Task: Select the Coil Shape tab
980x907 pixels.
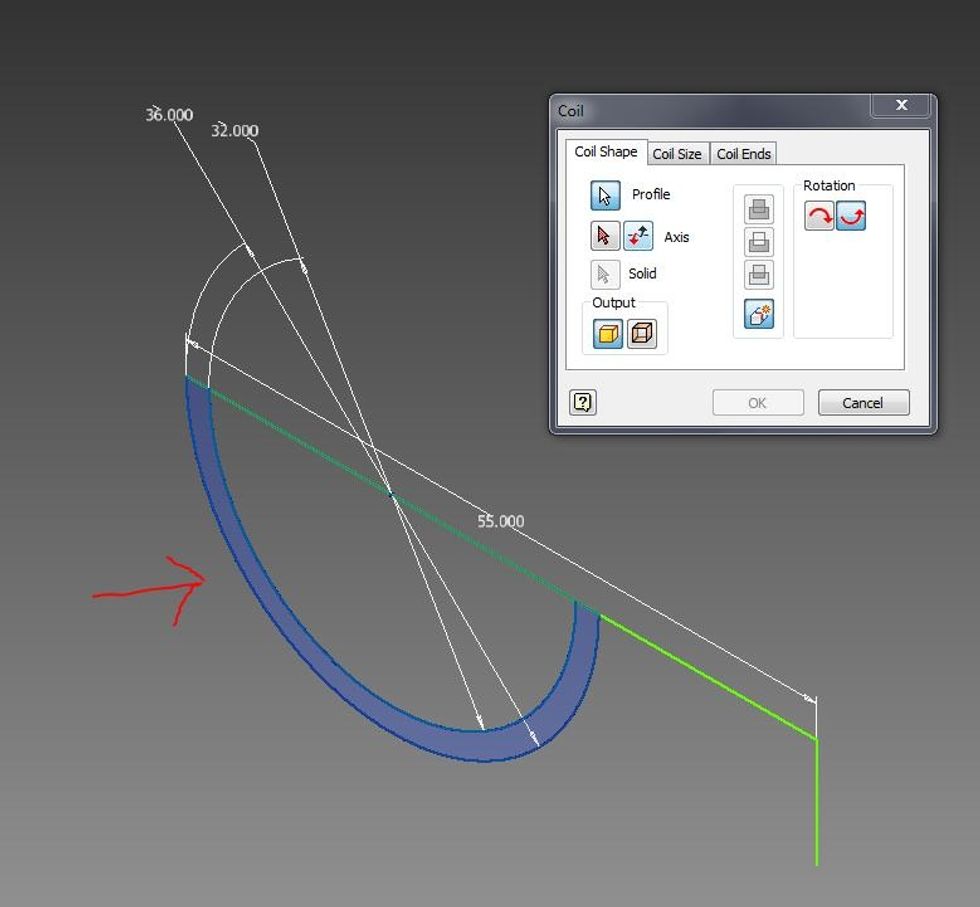Action: [605, 152]
